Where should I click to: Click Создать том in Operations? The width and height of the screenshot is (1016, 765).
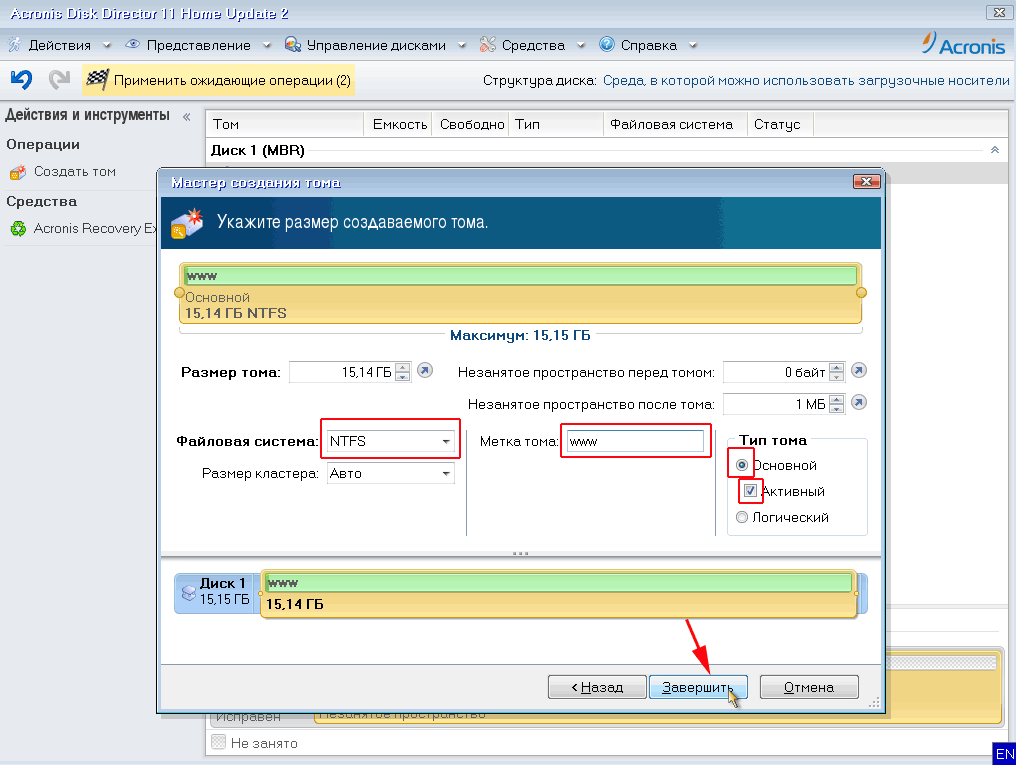(75, 172)
